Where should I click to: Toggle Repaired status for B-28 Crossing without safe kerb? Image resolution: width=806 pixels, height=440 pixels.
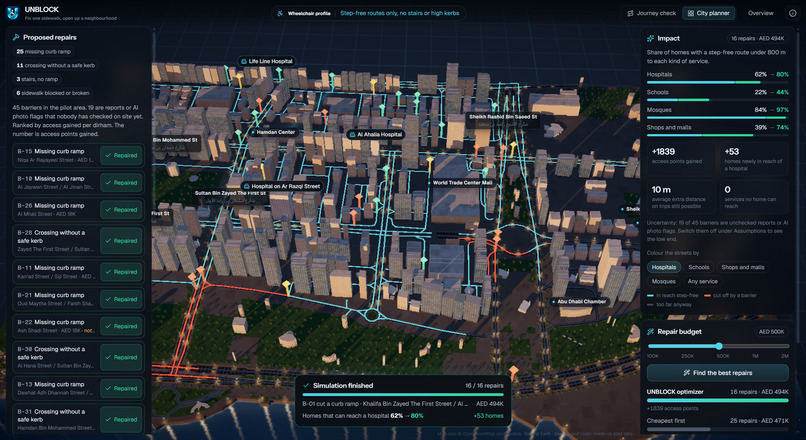[x=121, y=241]
